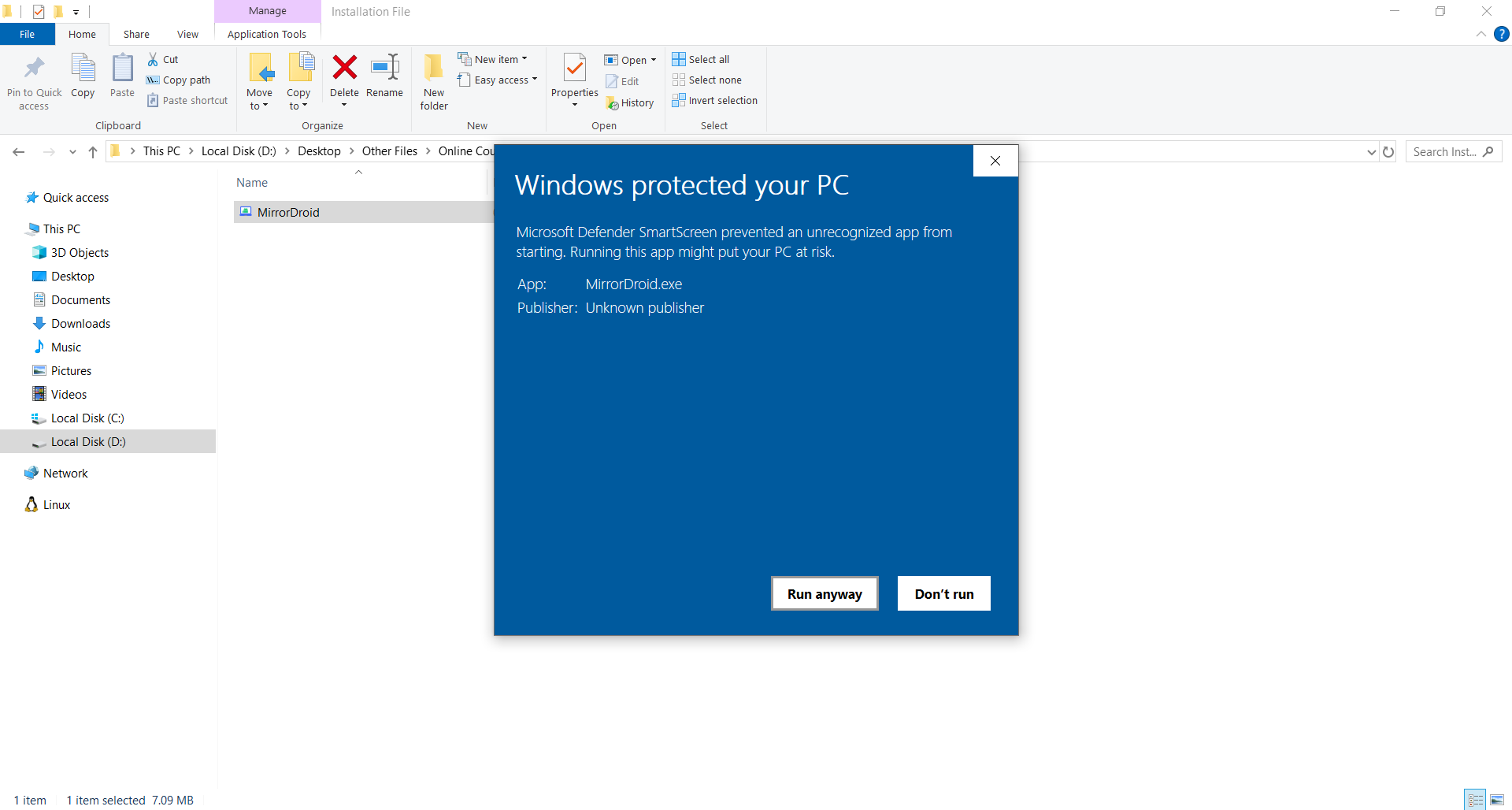Click Invert selection
The image size is (1512, 810).
pos(715,100)
